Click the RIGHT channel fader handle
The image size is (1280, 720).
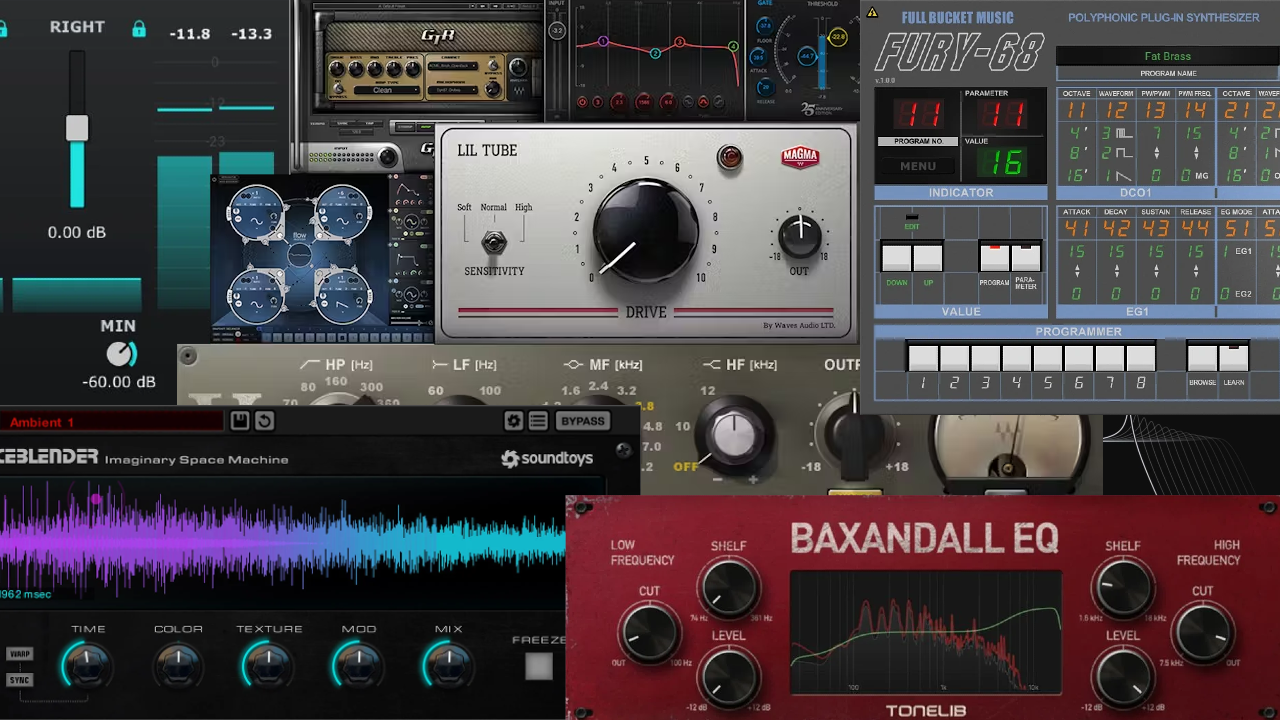[x=77, y=128]
